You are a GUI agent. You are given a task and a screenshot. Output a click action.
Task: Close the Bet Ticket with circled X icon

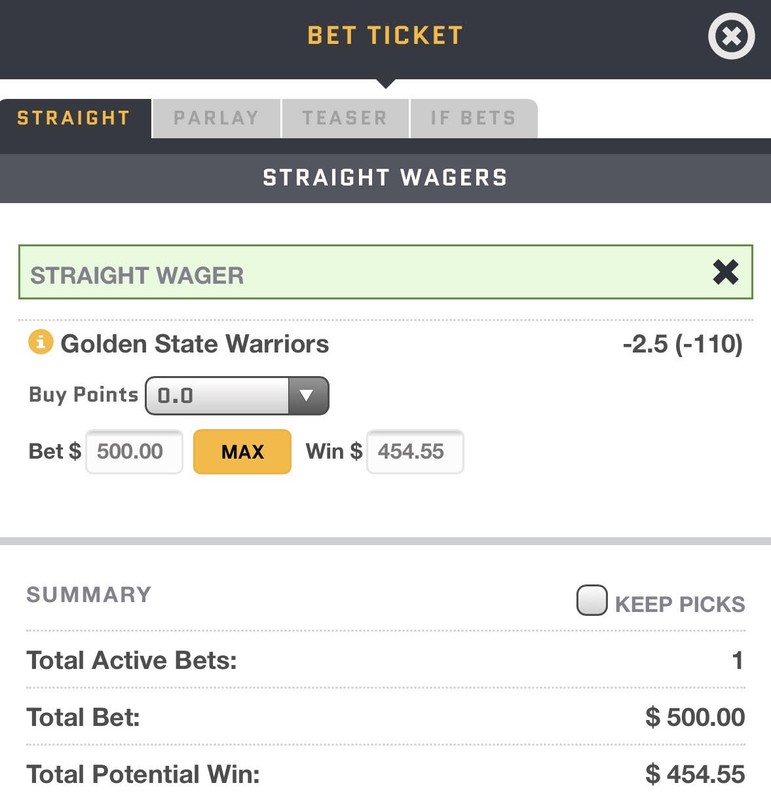tap(731, 36)
